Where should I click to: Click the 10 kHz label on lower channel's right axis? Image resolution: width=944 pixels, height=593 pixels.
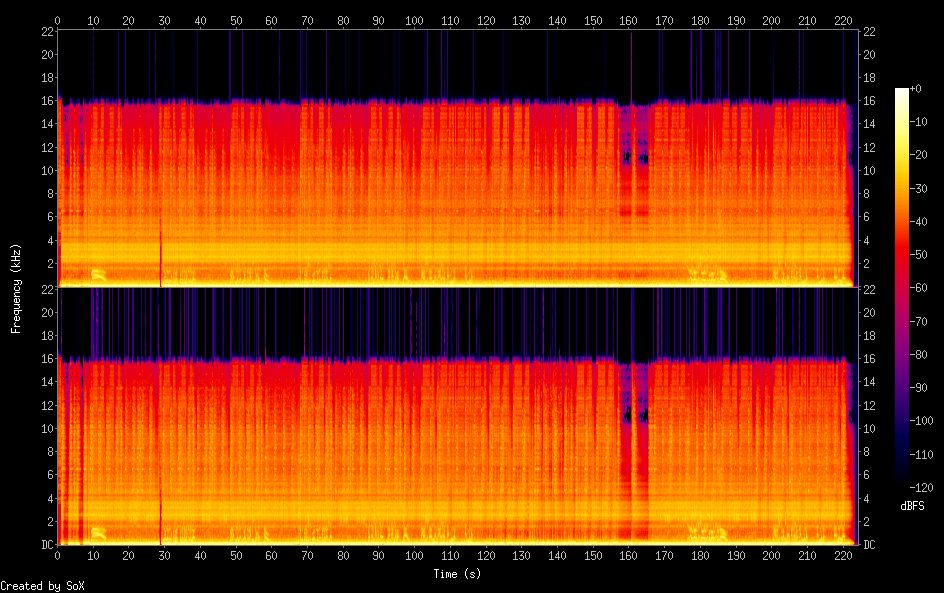870,428
